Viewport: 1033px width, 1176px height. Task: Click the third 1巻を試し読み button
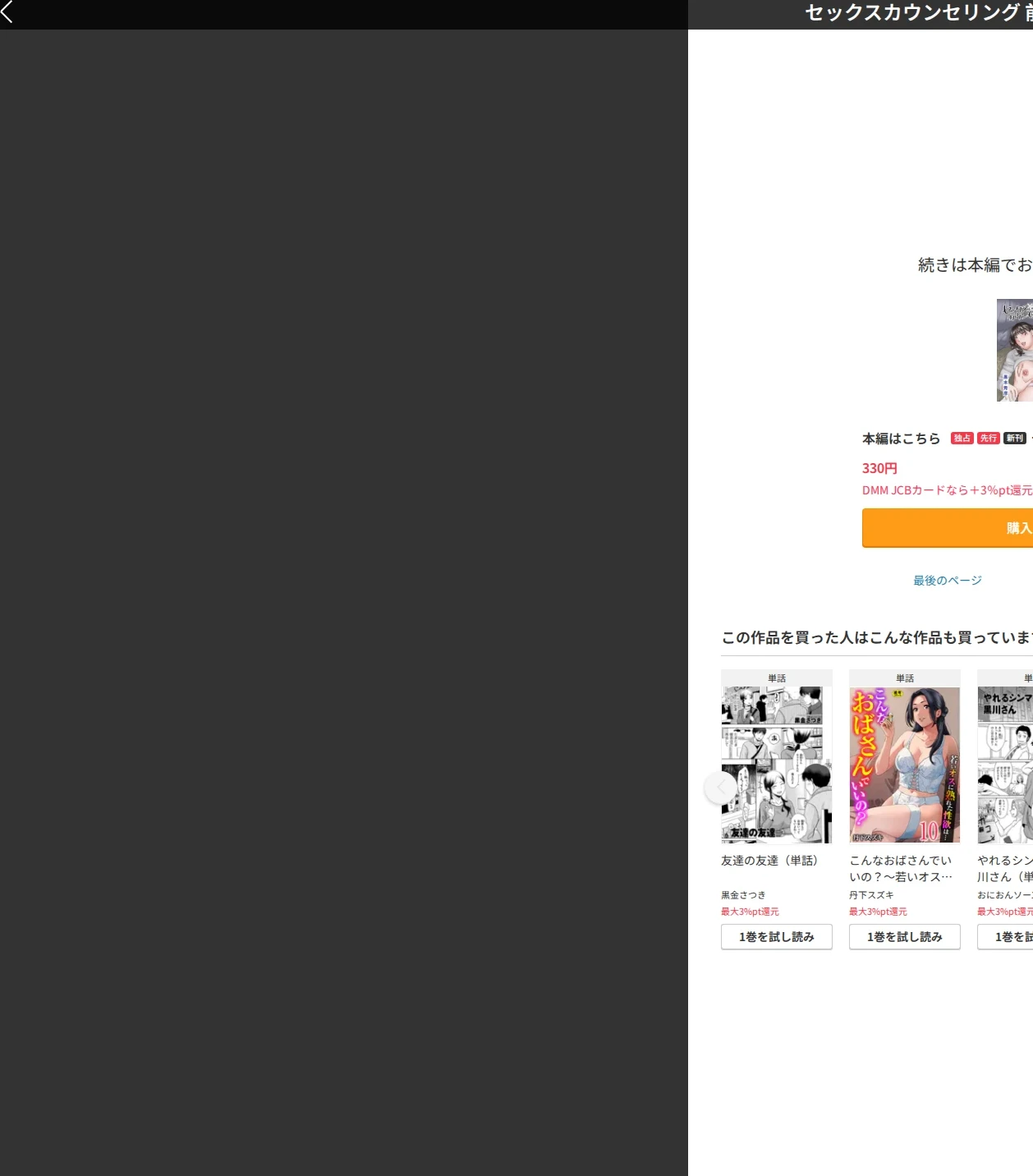[1005, 937]
